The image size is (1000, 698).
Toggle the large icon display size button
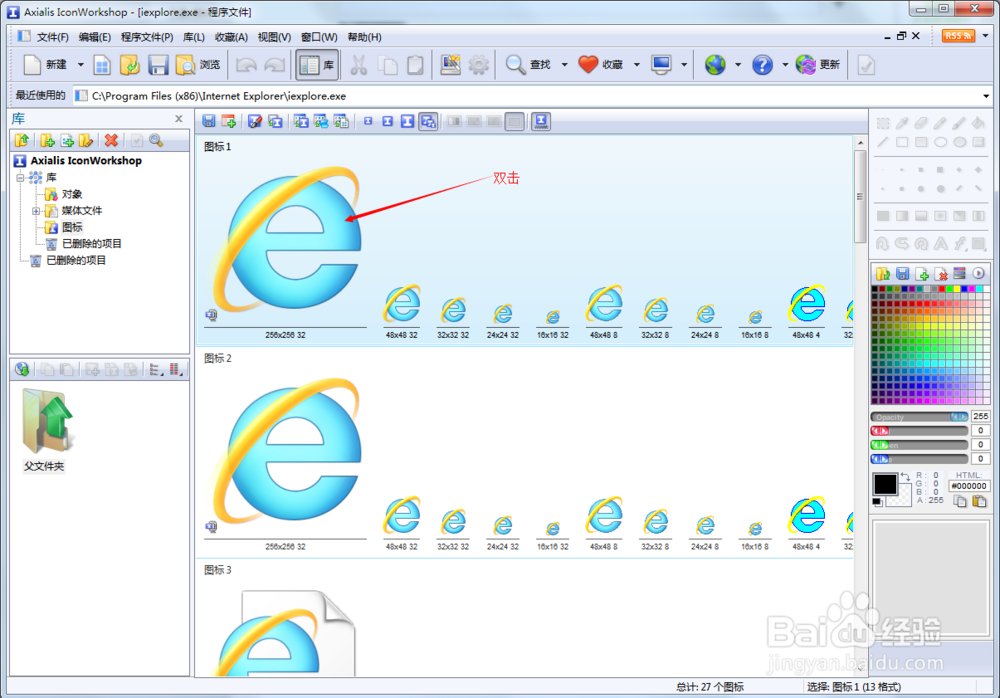[407, 121]
